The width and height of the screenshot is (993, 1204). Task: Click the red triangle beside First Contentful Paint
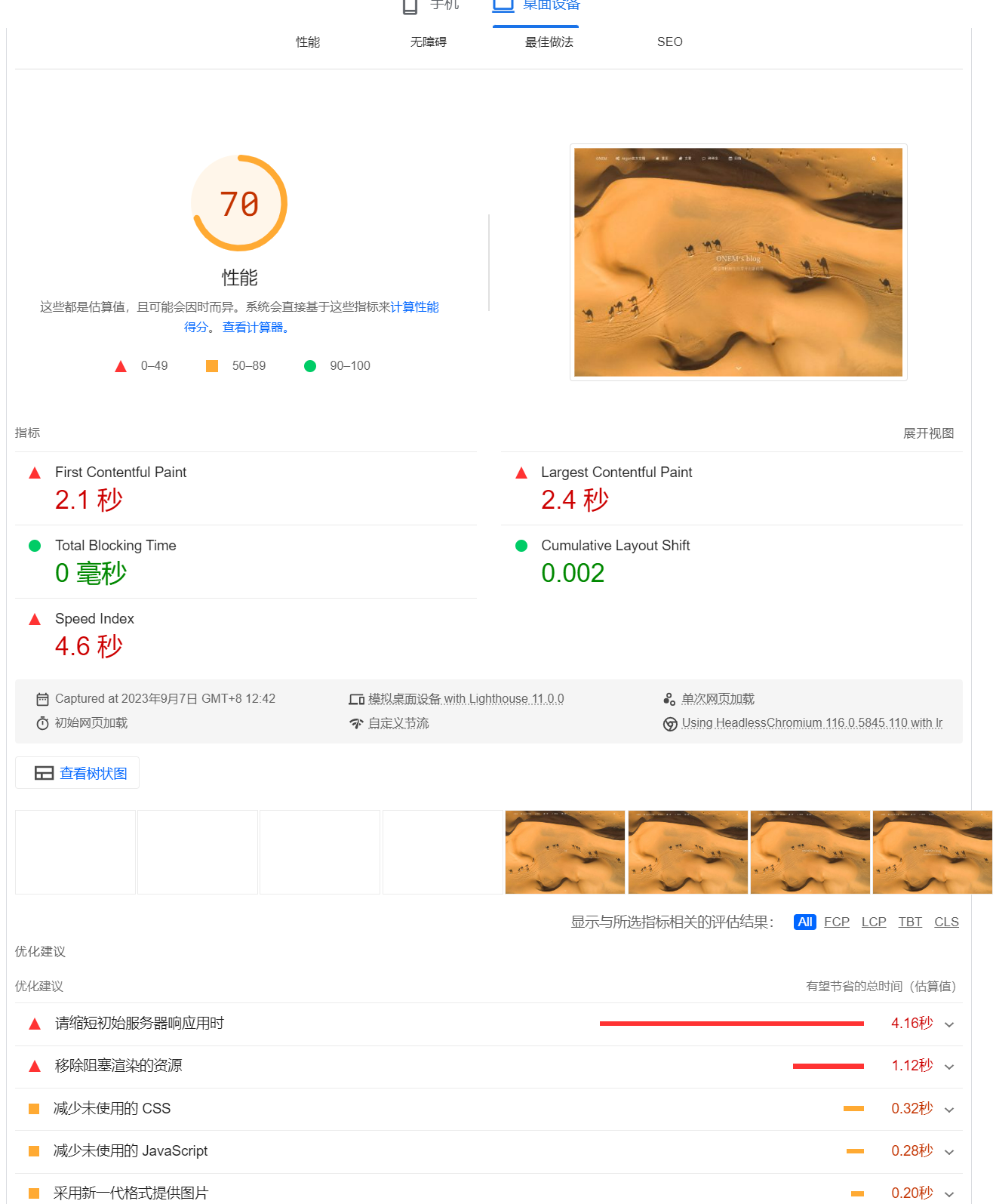click(35, 473)
